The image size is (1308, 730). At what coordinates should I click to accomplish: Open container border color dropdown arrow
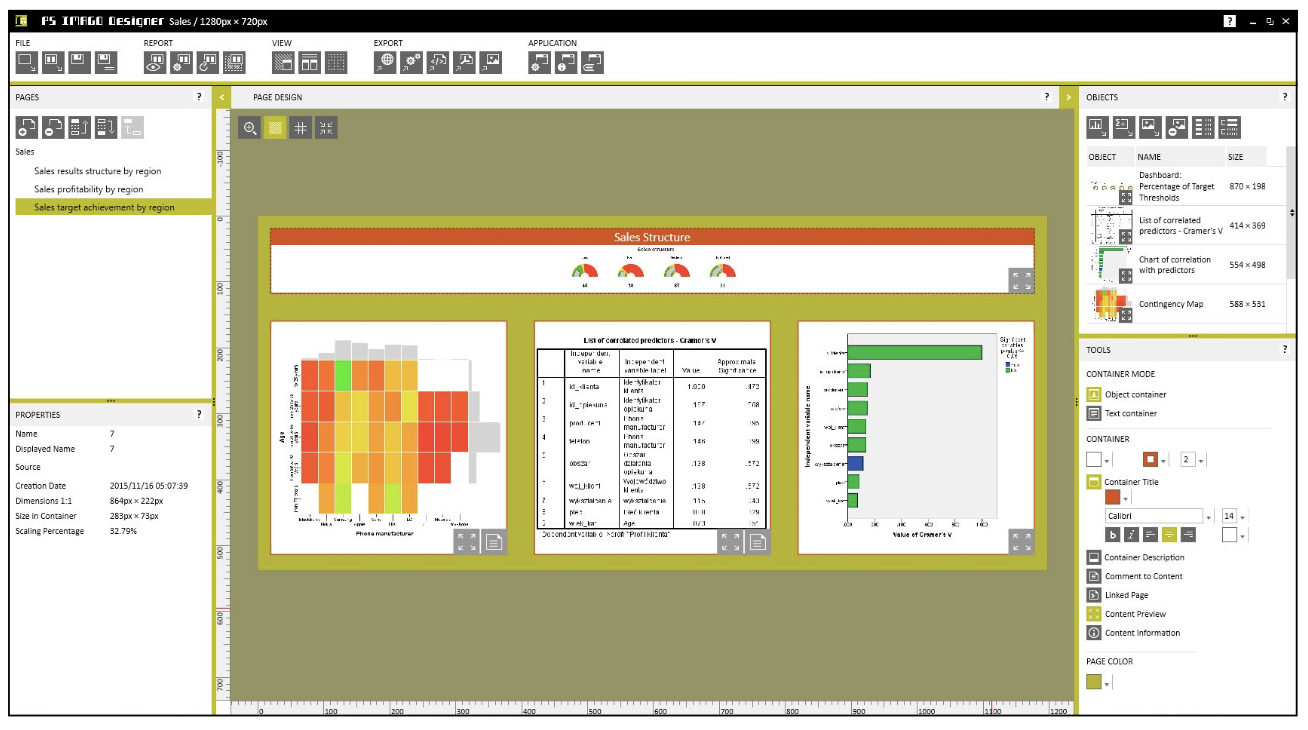coord(1163,460)
